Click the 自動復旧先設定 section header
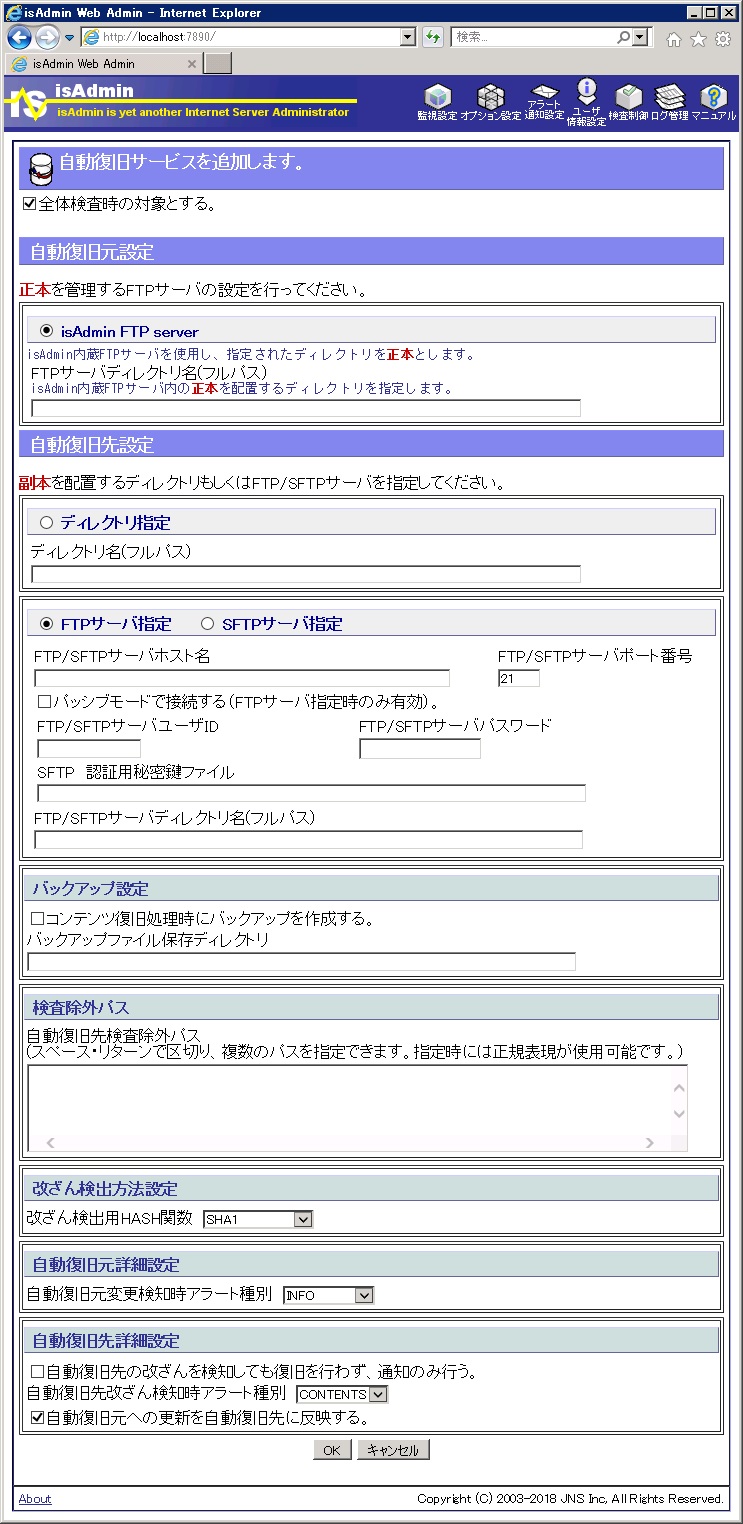This screenshot has height=1524, width=743. point(371,444)
